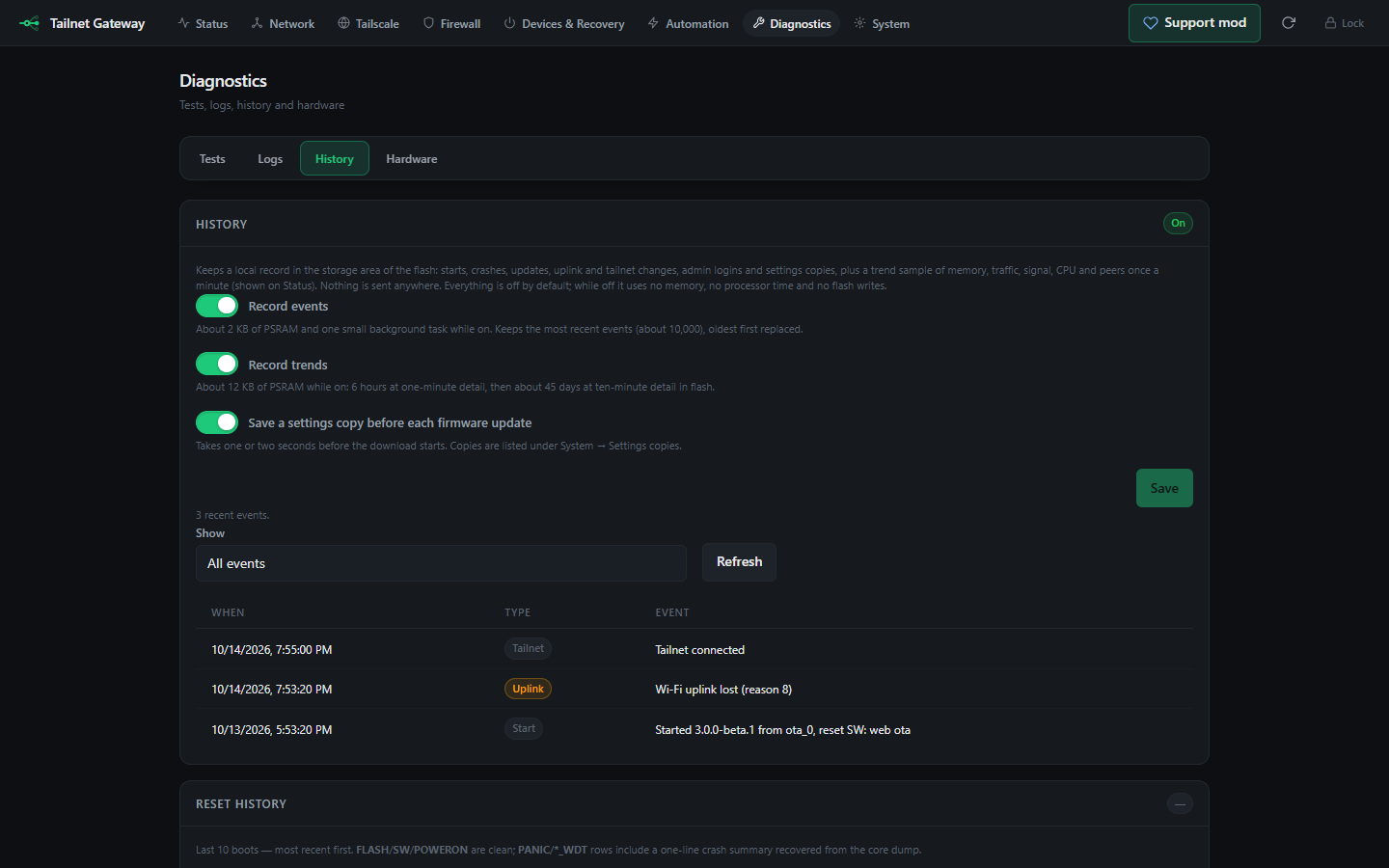Image resolution: width=1389 pixels, height=868 pixels.
Task: Select the Wi-Fi uplink lost event
Action: click(723, 690)
